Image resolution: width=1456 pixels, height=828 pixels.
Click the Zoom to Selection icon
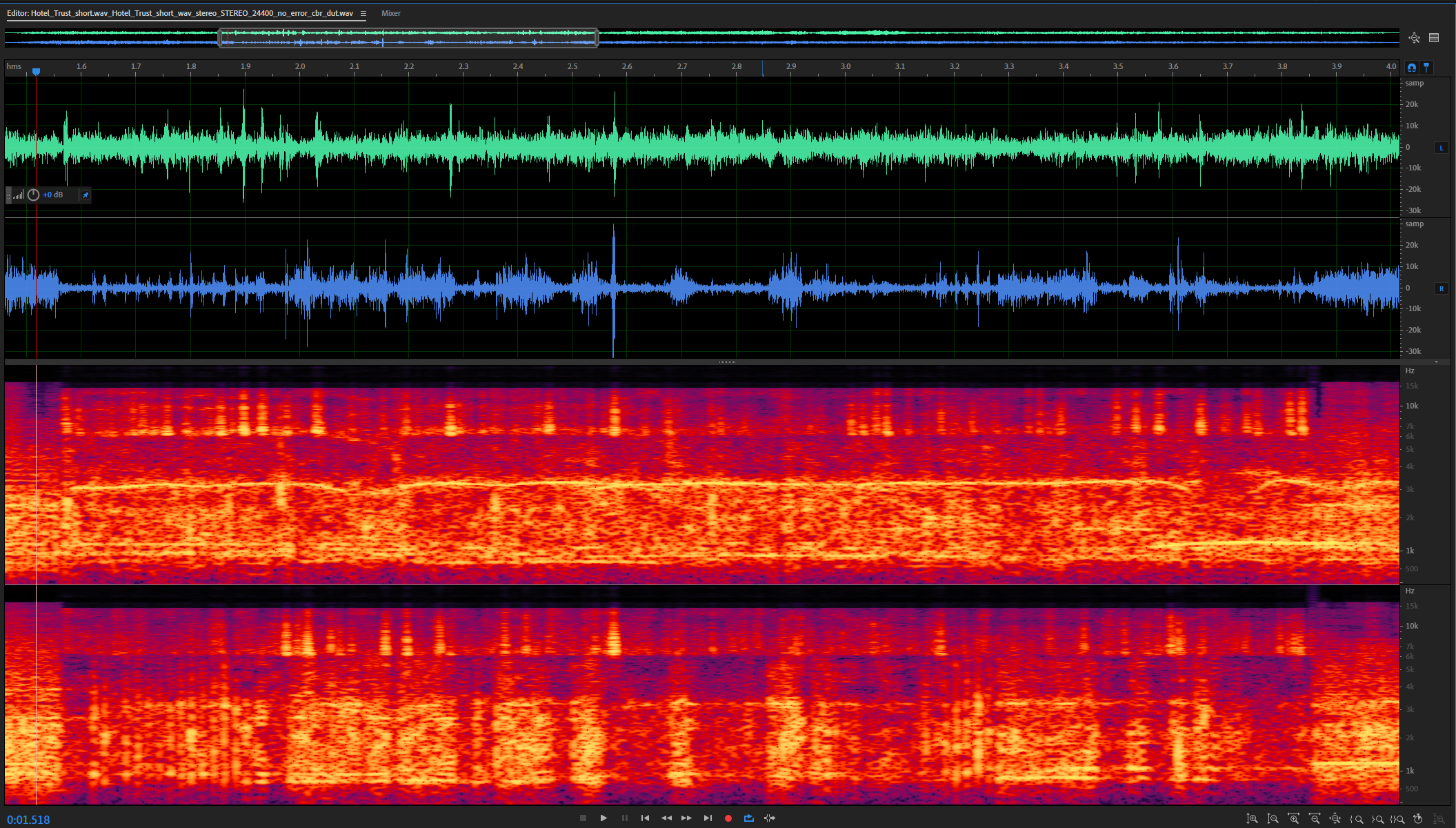click(x=1397, y=819)
